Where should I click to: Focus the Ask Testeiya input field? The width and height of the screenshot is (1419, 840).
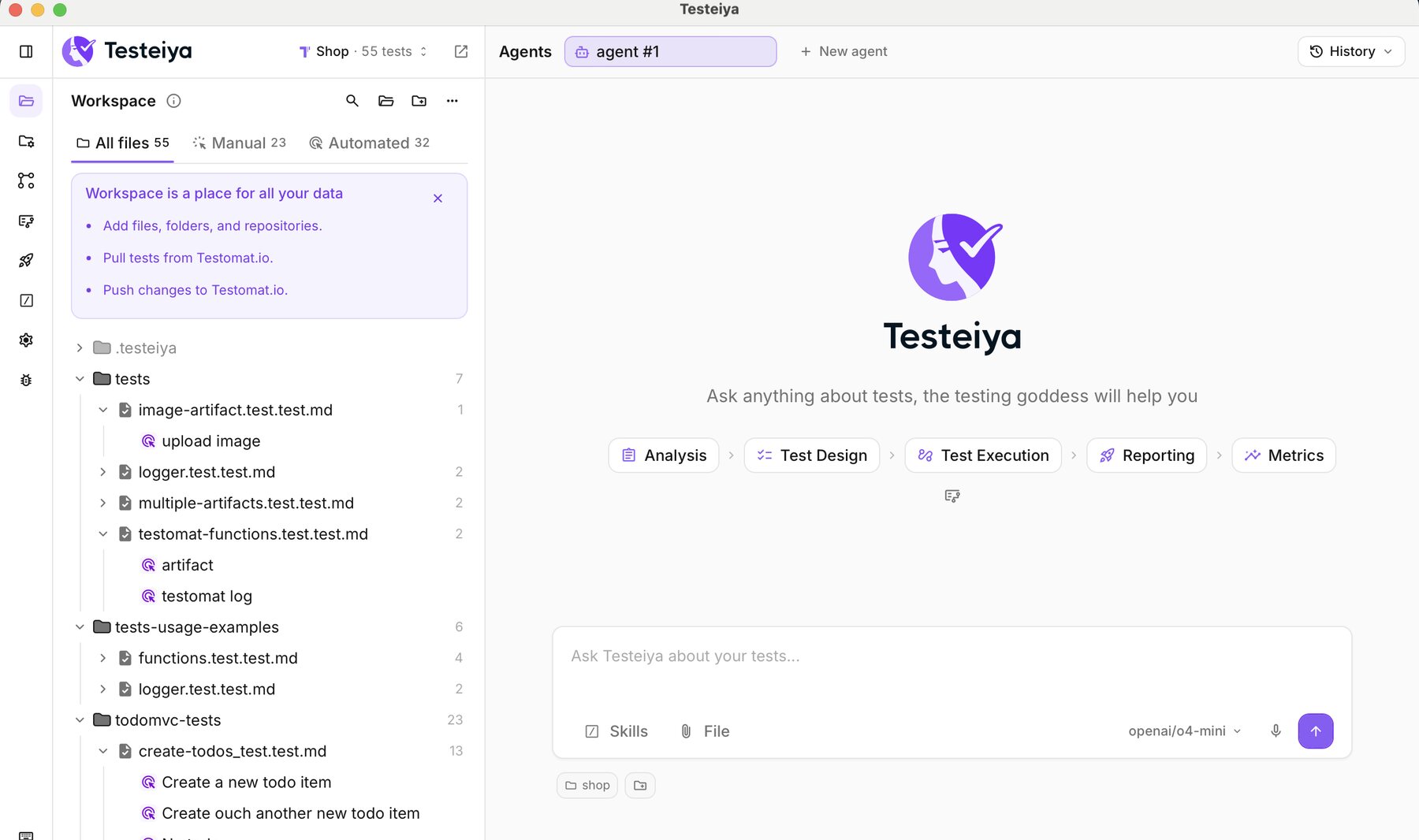point(952,656)
